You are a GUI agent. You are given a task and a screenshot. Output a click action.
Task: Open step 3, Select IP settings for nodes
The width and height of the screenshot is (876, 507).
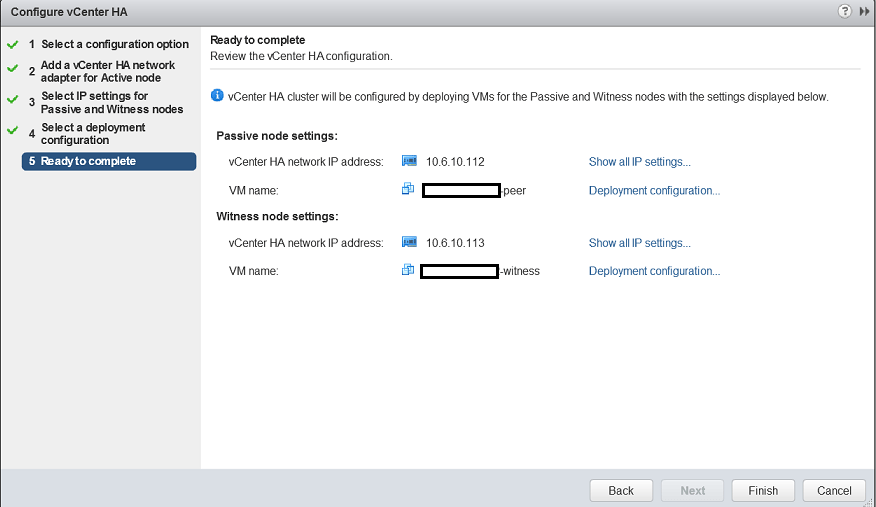[111, 102]
